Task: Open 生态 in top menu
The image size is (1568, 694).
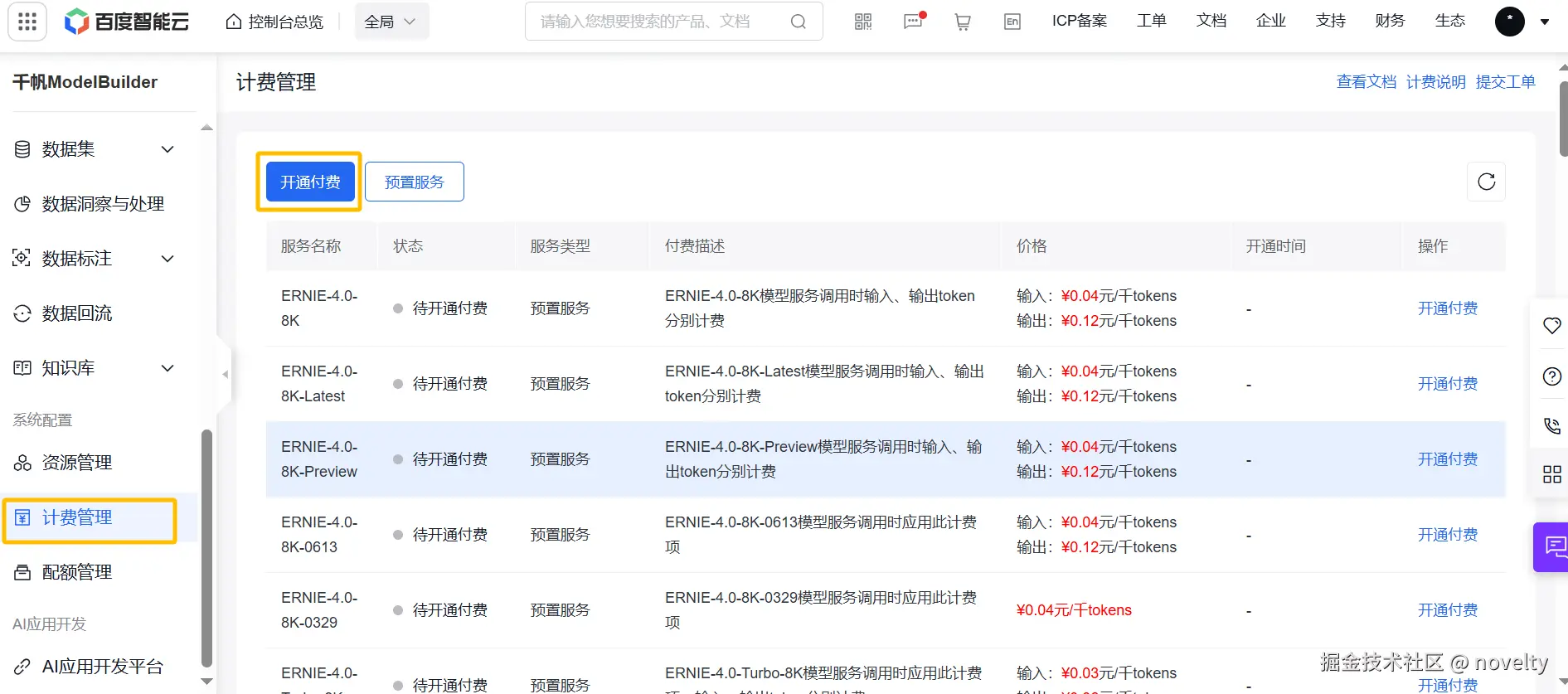Action: 1449,21
